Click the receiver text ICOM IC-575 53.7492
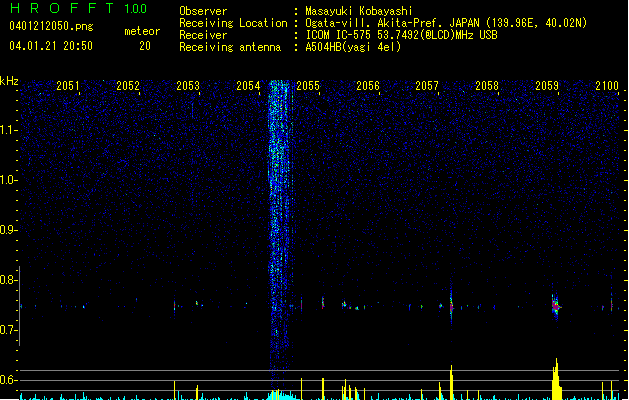629x400 pixels. point(401,35)
